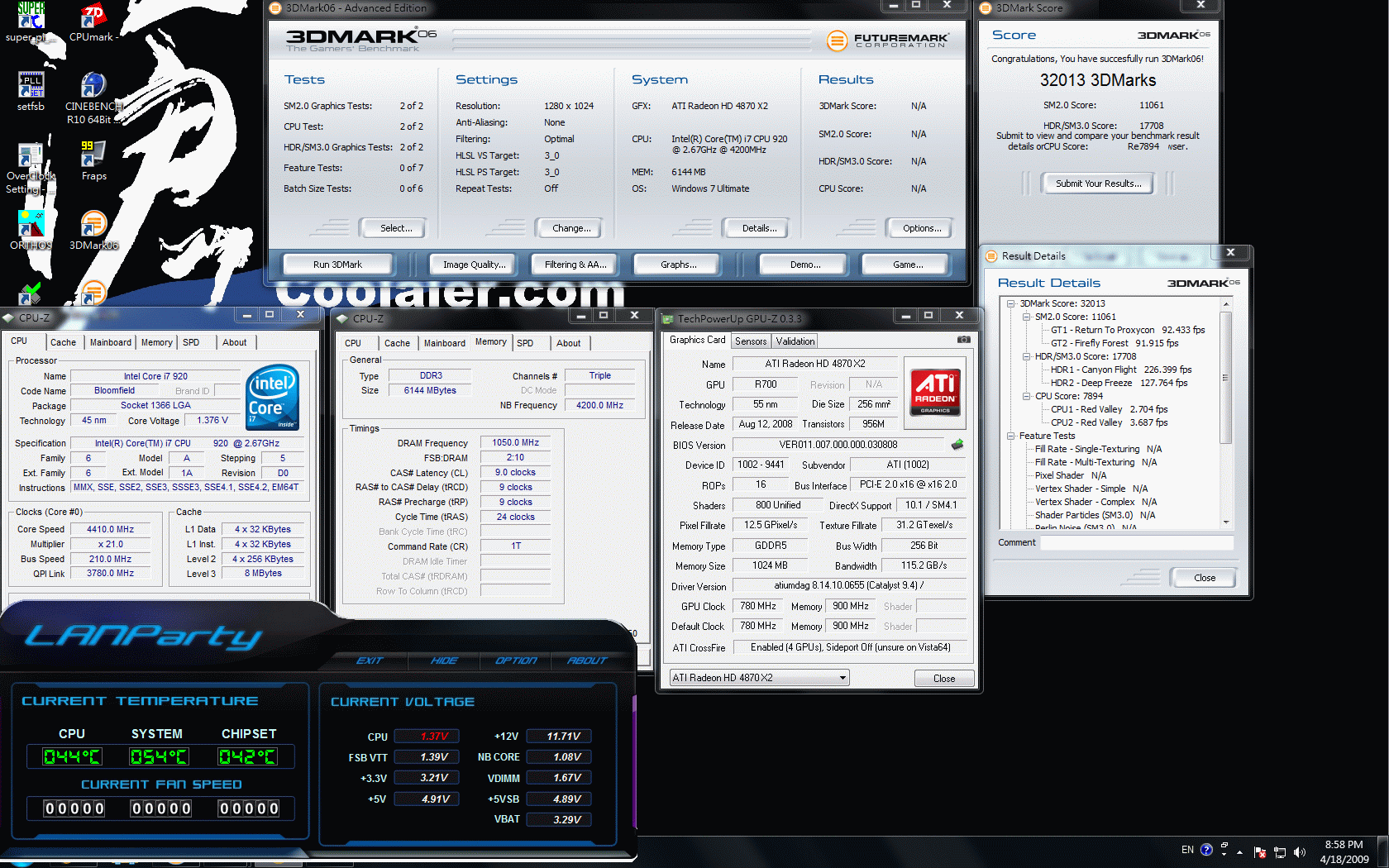Collapse the HDR/SM3.0 Score 17708 node
This screenshot has height=868, width=1389.
[1026, 356]
